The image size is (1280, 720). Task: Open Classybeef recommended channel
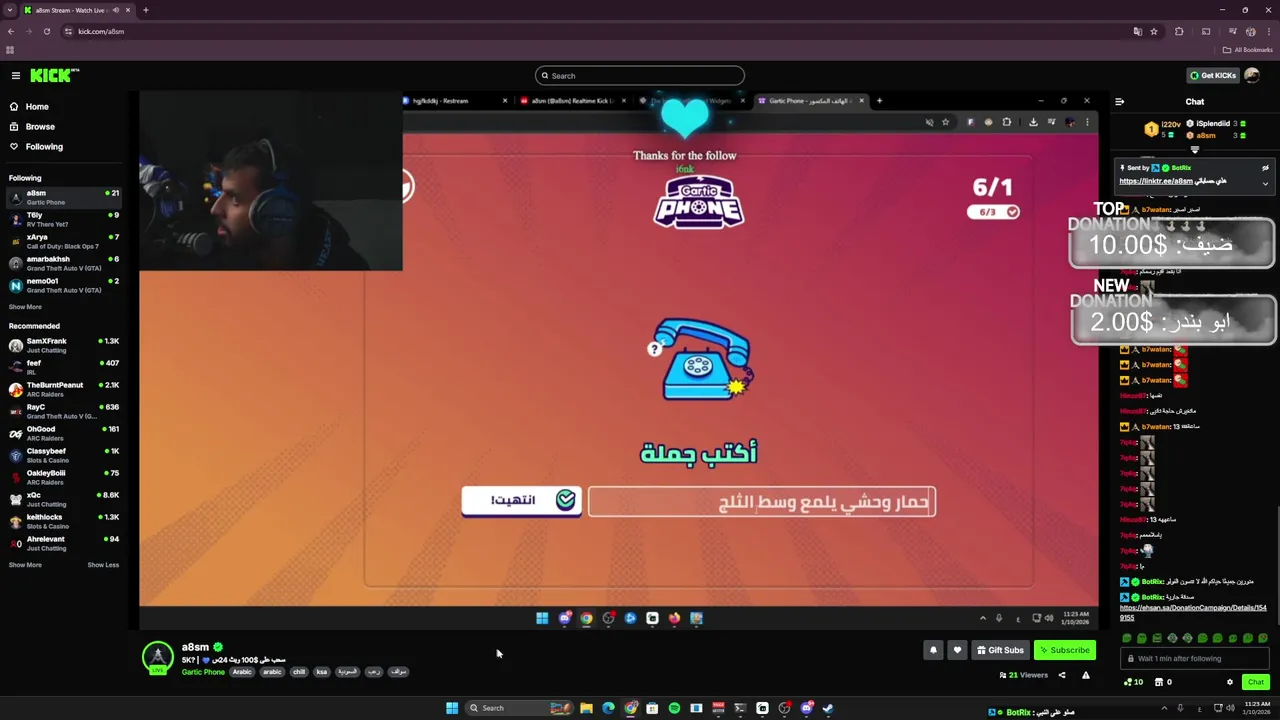65,455
